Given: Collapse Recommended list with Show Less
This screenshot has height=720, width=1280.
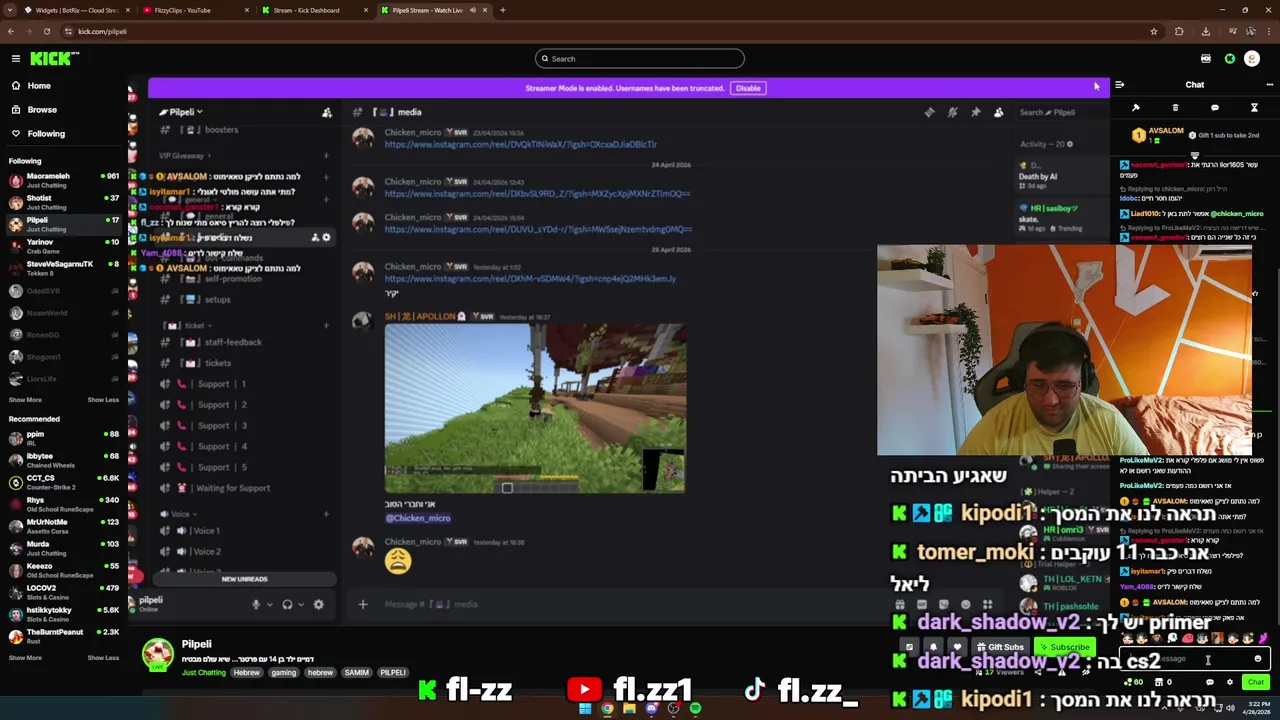Looking at the screenshot, I should pyautogui.click(x=103, y=658).
